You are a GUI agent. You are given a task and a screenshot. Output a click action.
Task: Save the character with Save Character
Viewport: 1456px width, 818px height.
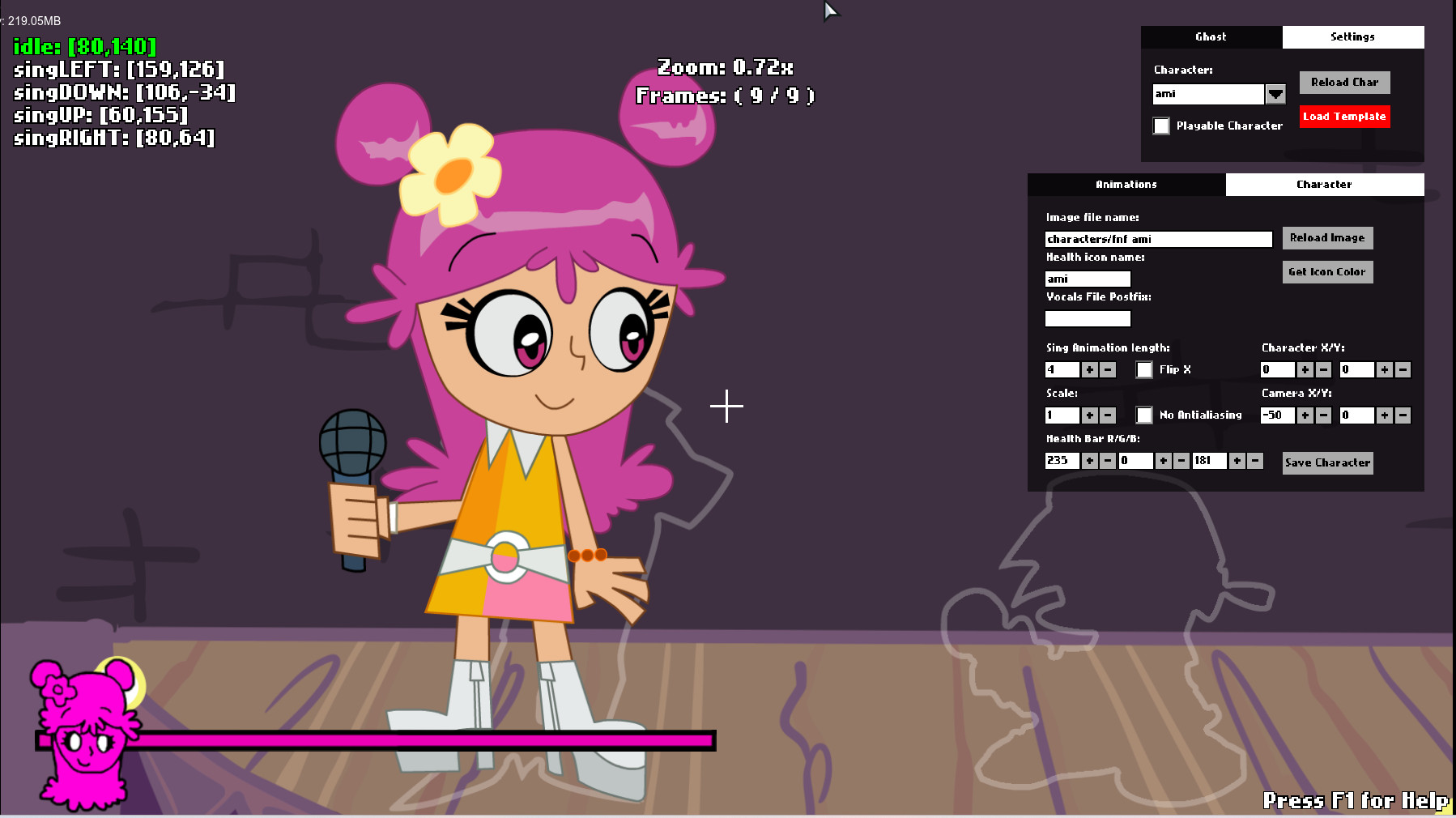click(x=1327, y=463)
